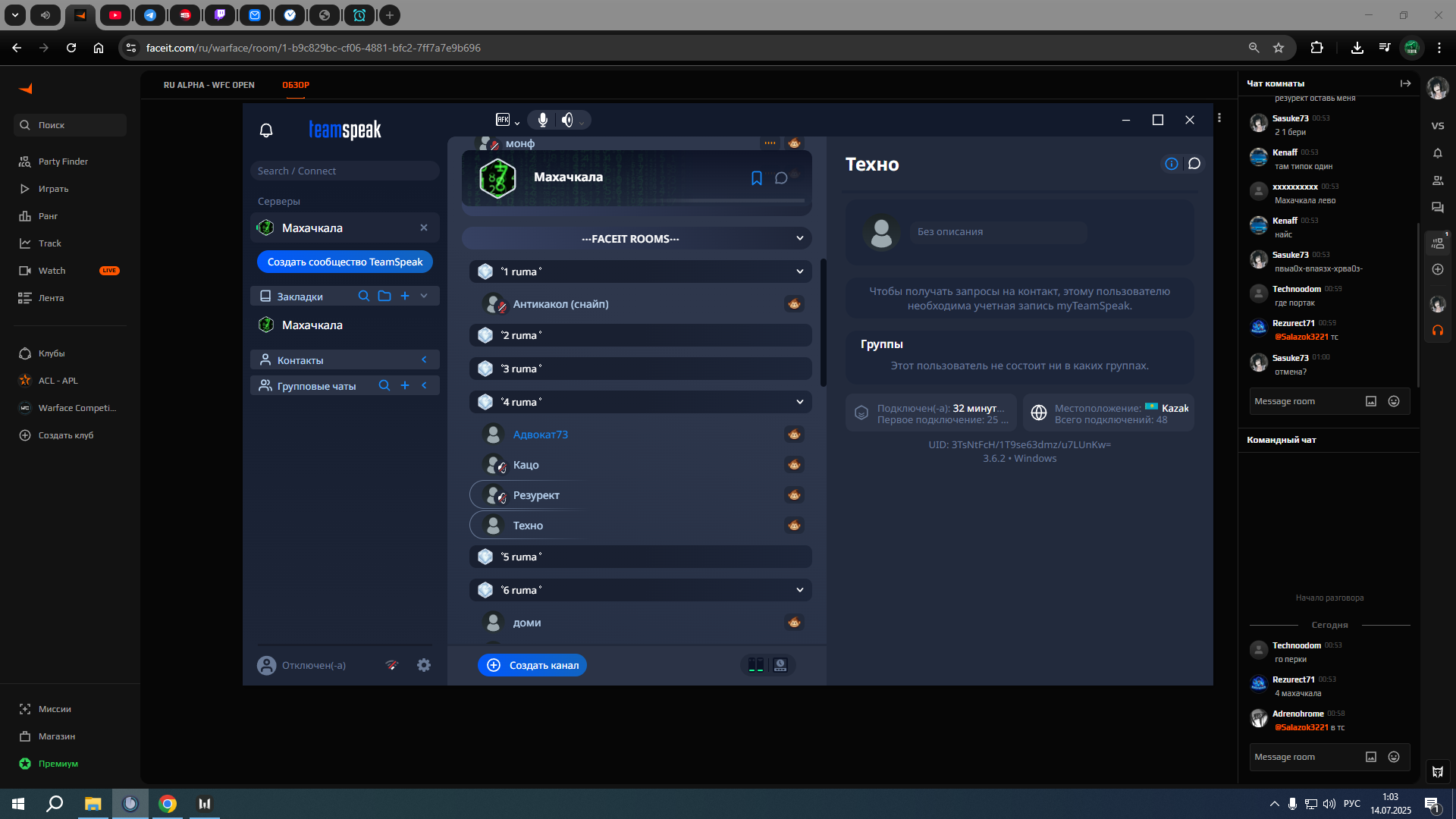The image size is (1456, 819).
Task: Open TeamSpeak three-dot window menu
Action: click(1219, 118)
